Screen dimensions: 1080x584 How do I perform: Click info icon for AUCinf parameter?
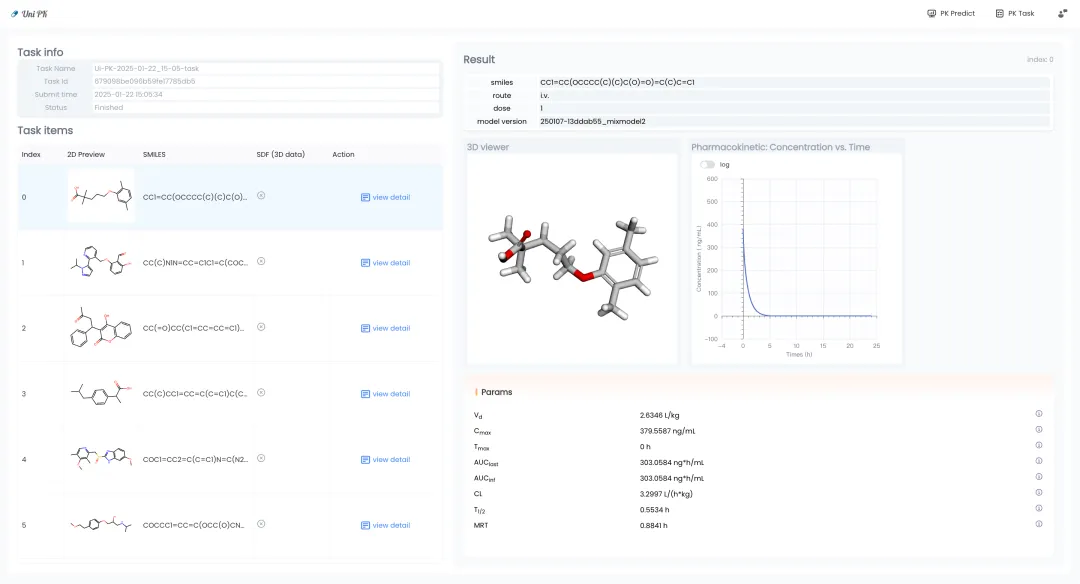coord(1039,477)
